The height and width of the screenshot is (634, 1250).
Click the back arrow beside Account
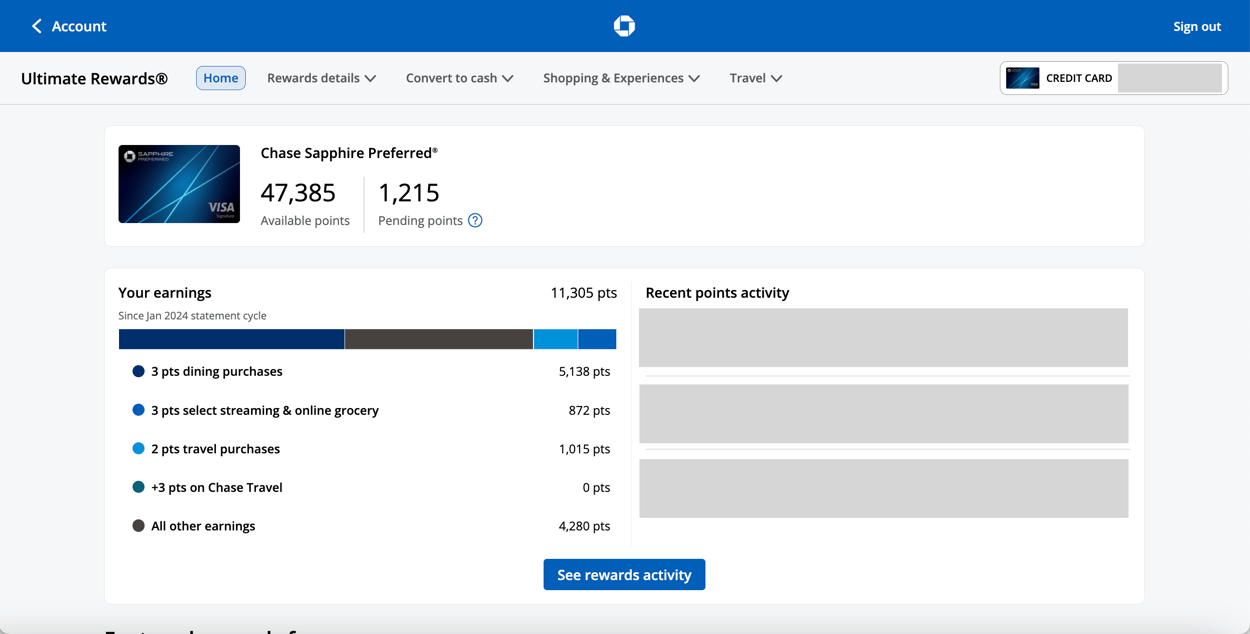point(37,26)
